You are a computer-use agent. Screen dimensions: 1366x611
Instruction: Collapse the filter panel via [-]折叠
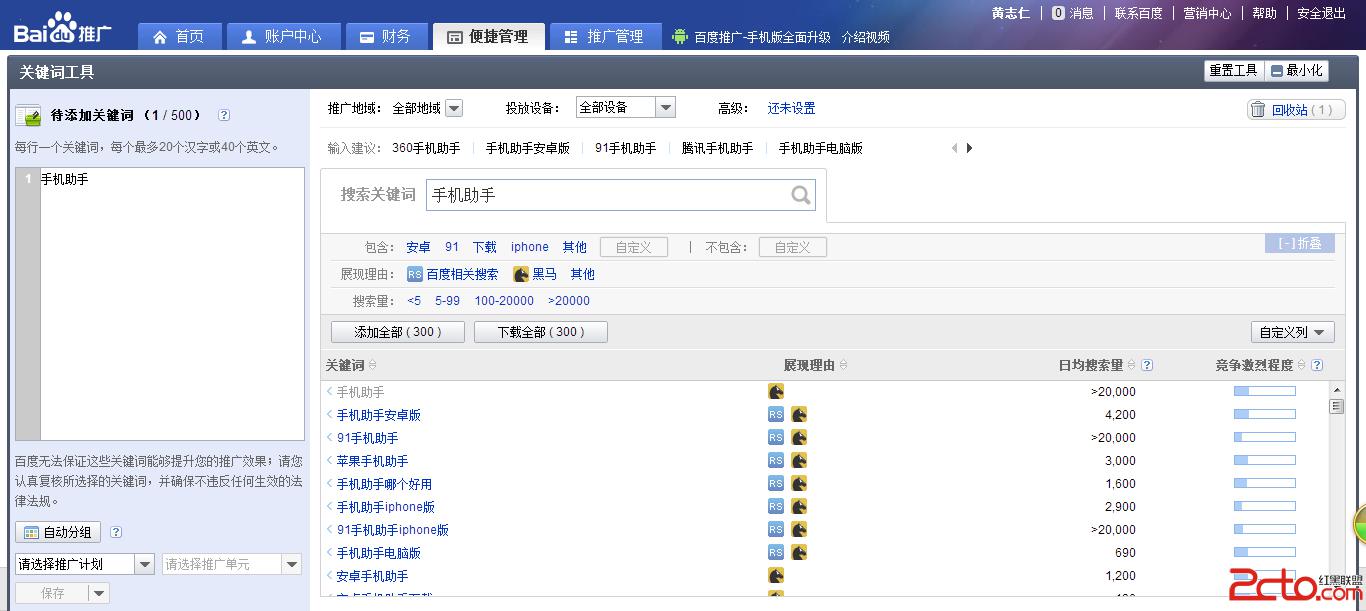click(x=1299, y=243)
